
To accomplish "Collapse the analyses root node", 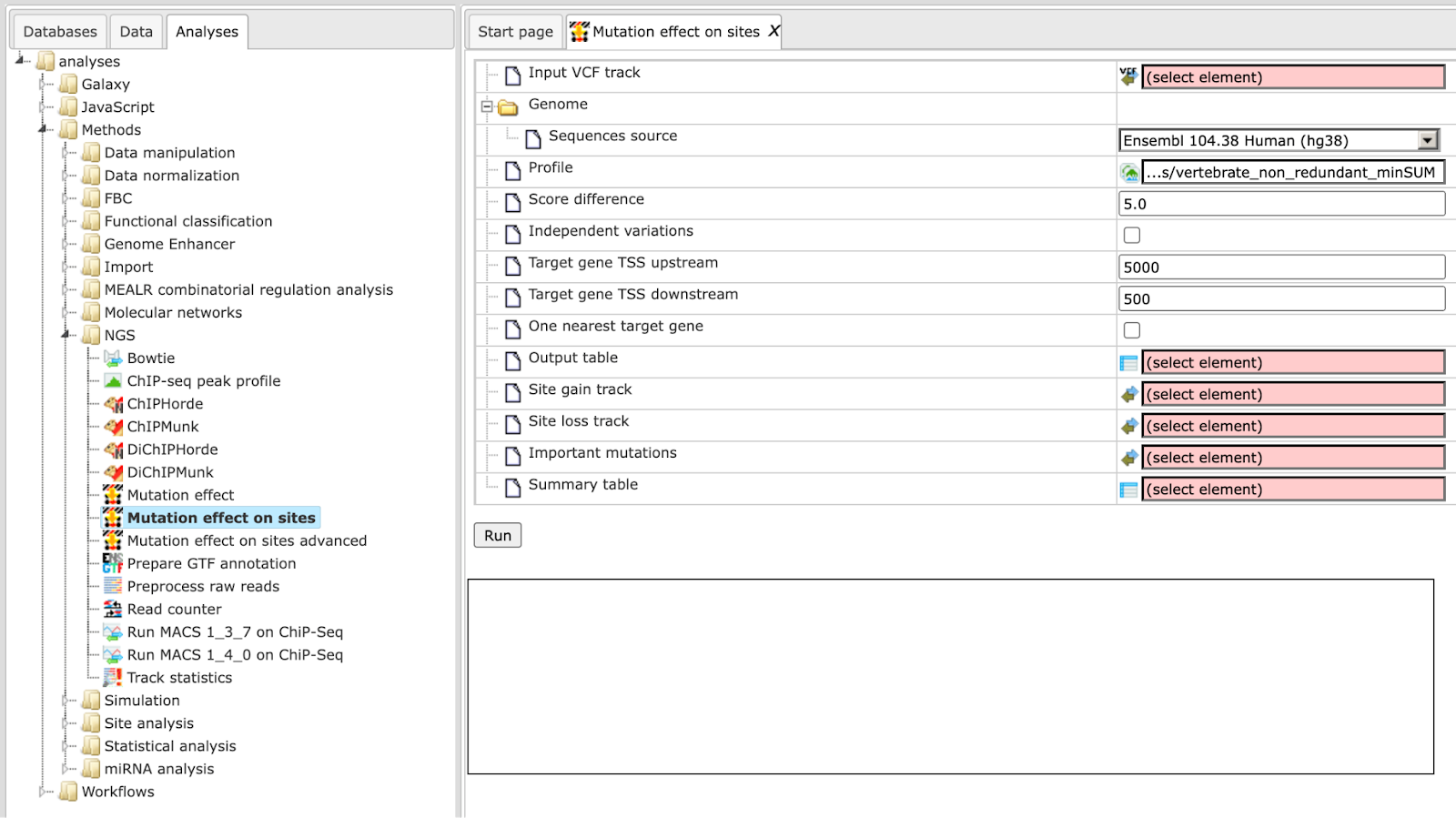I will click(x=20, y=60).
